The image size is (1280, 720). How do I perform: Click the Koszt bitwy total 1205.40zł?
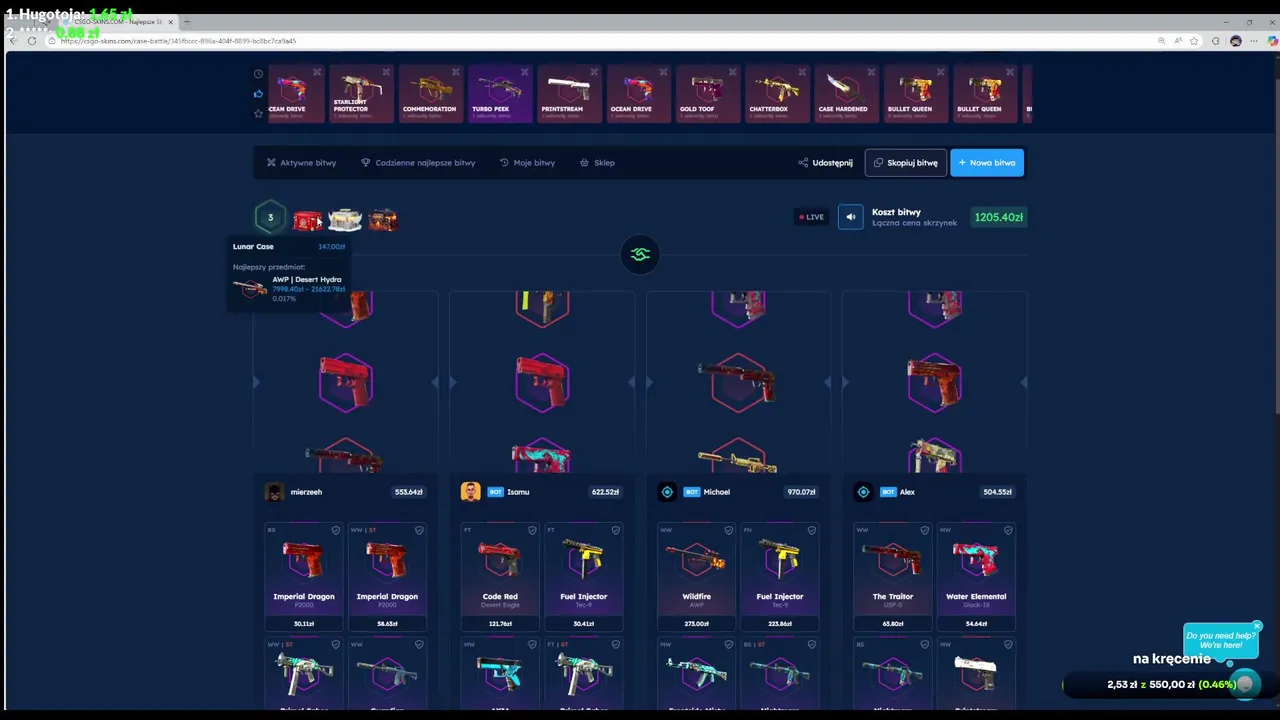click(x=998, y=217)
